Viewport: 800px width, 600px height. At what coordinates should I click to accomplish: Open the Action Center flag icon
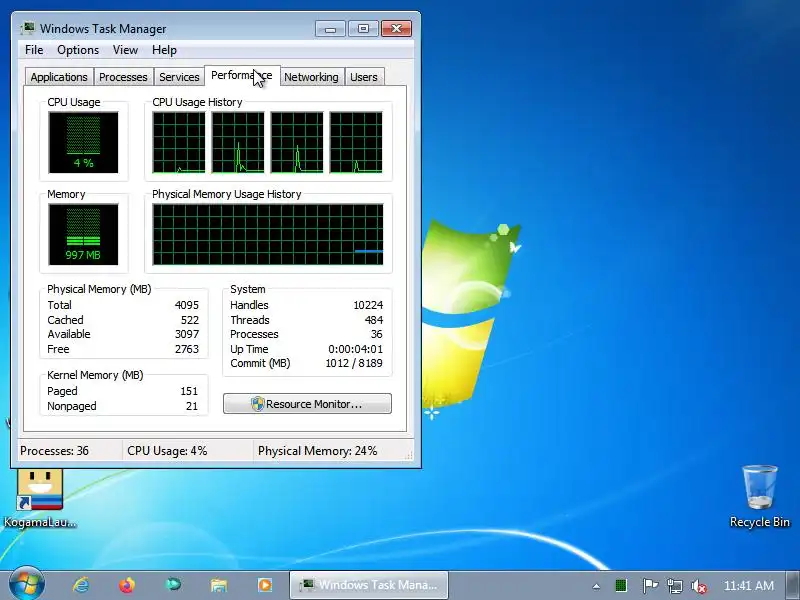click(x=649, y=586)
